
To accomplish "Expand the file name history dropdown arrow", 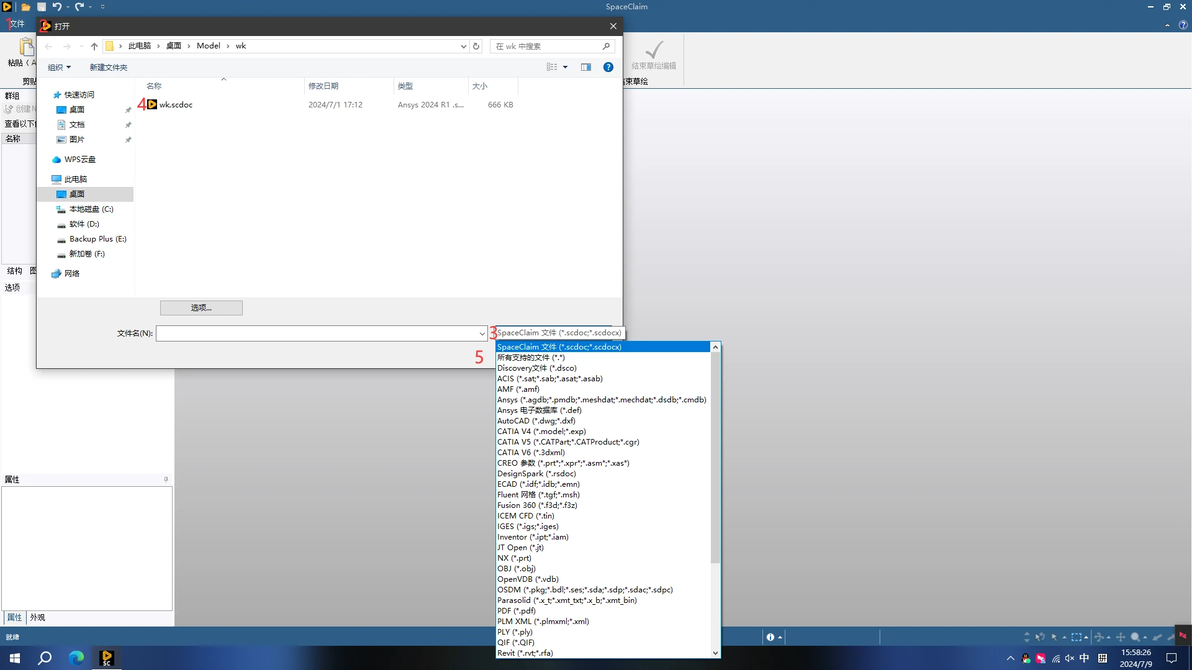I will (481, 333).
